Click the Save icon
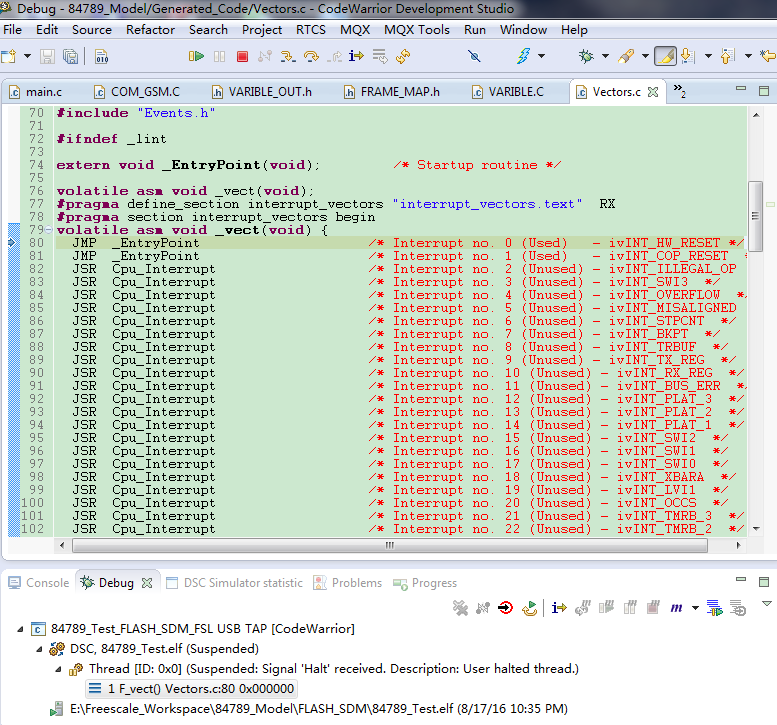Screen dimensions: 777x725 coord(48,56)
